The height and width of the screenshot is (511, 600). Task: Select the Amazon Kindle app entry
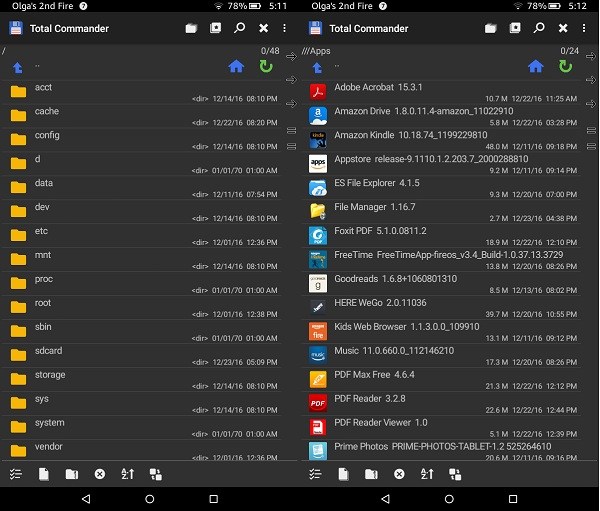(x=442, y=140)
